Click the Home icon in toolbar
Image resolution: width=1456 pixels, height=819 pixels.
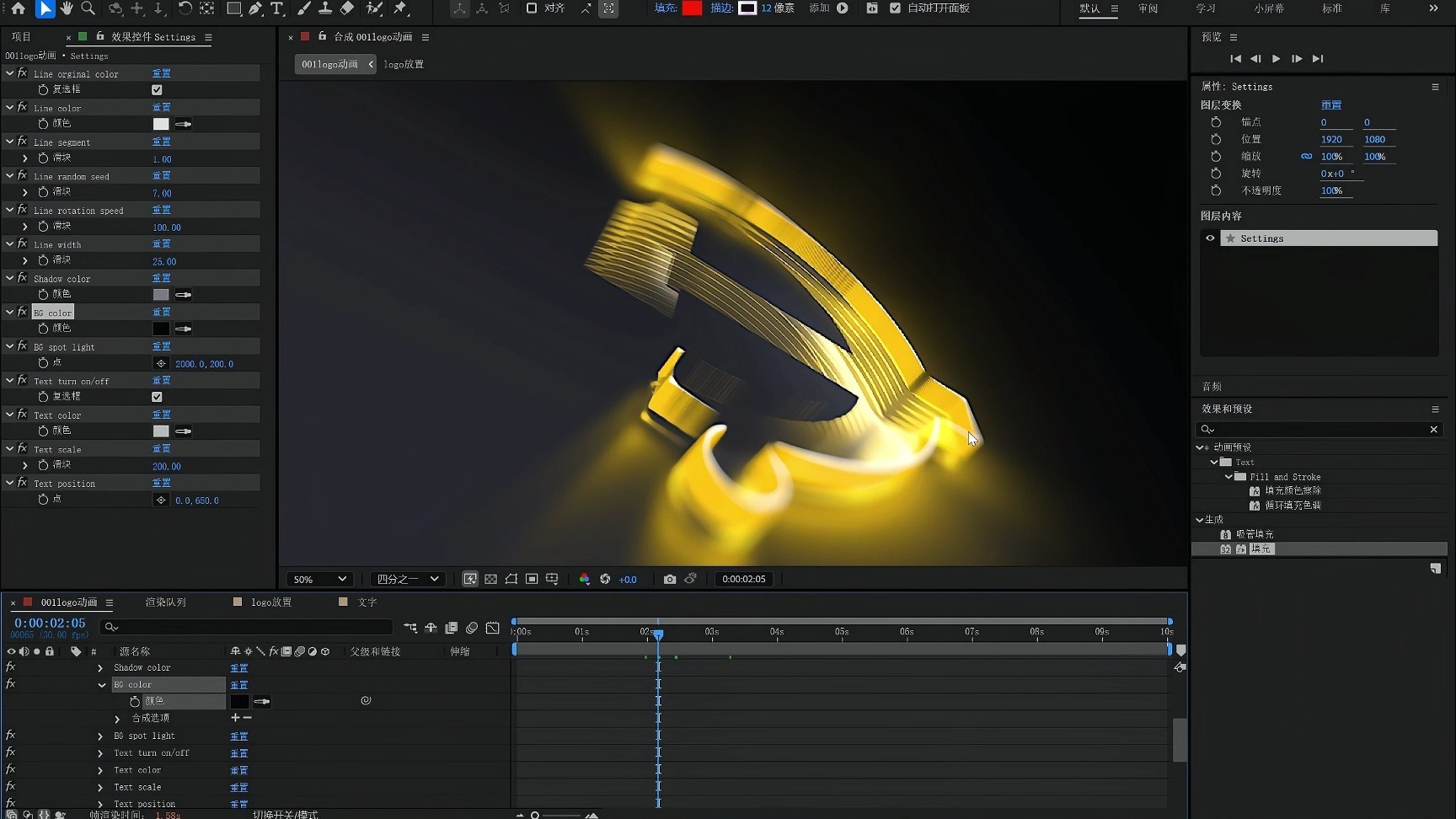[19, 8]
